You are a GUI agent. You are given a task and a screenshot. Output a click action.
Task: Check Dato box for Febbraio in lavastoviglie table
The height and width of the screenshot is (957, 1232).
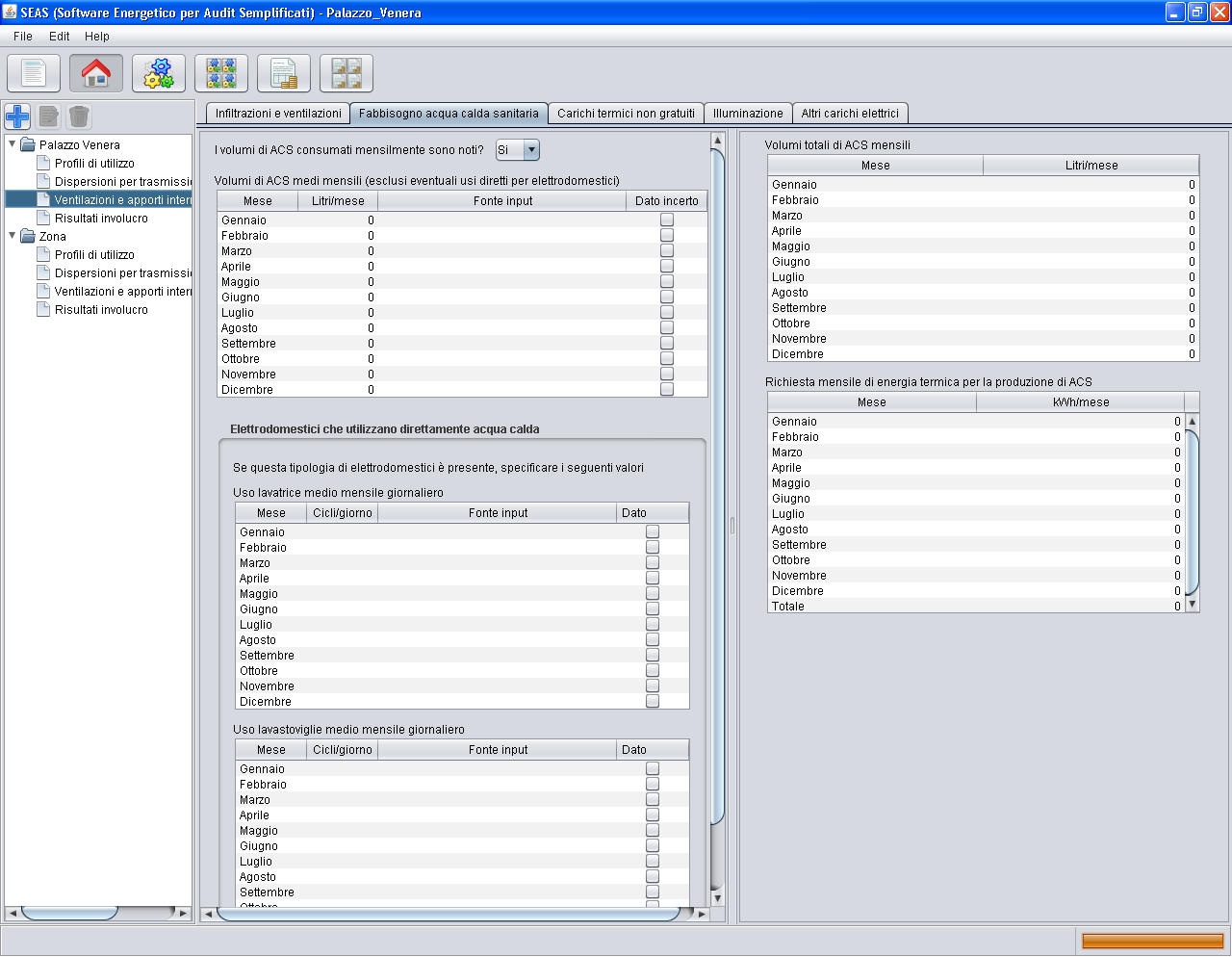[653, 785]
